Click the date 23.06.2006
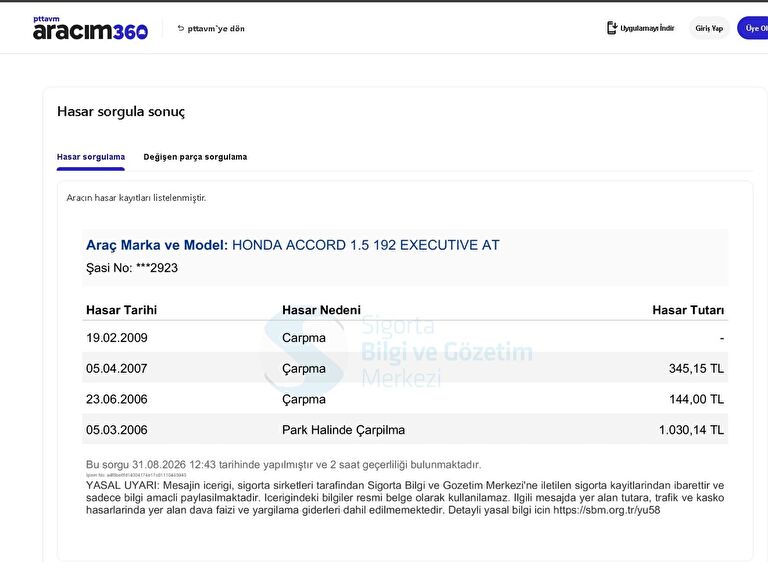 (117, 399)
